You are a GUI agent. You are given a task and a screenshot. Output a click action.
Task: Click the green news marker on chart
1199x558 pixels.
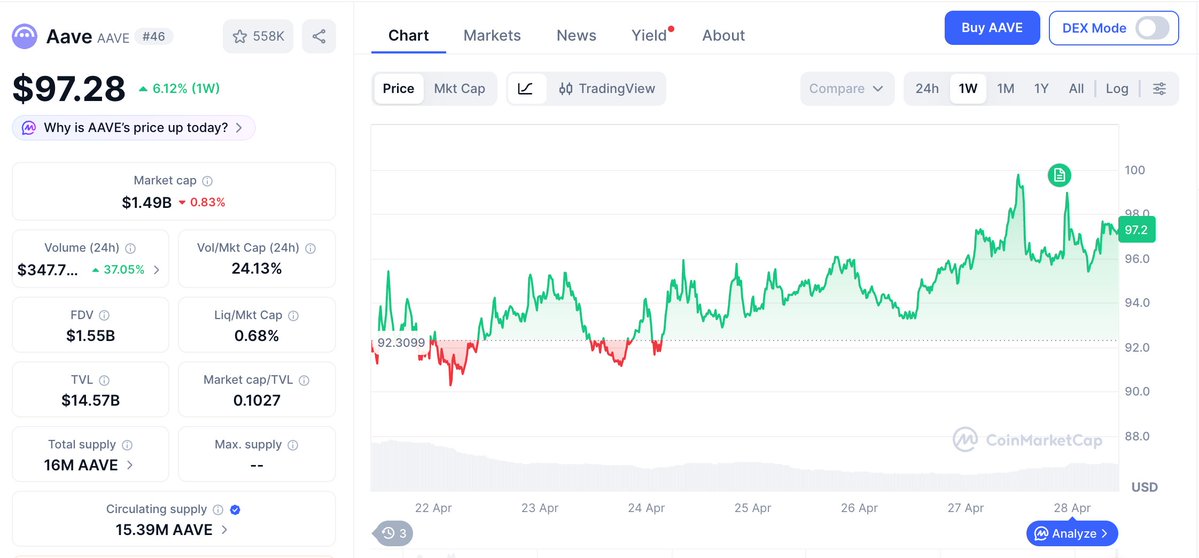(1059, 176)
